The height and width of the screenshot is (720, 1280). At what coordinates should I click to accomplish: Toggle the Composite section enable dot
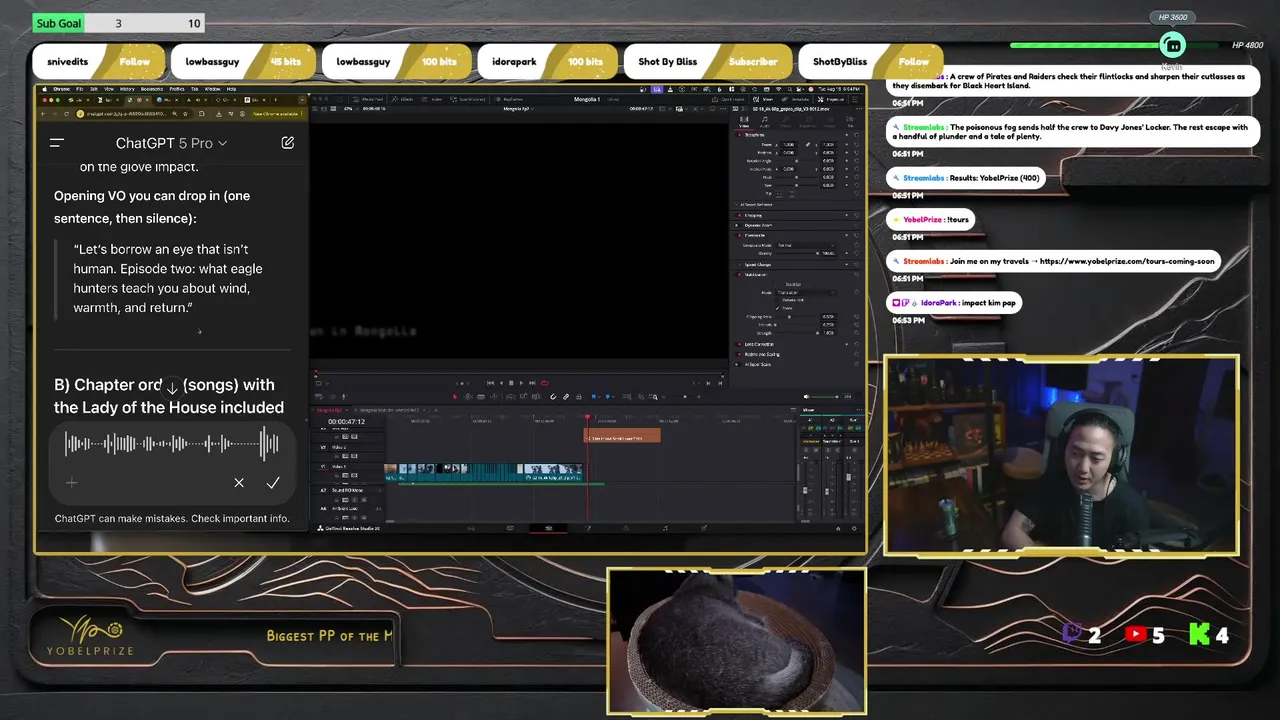[739, 235]
